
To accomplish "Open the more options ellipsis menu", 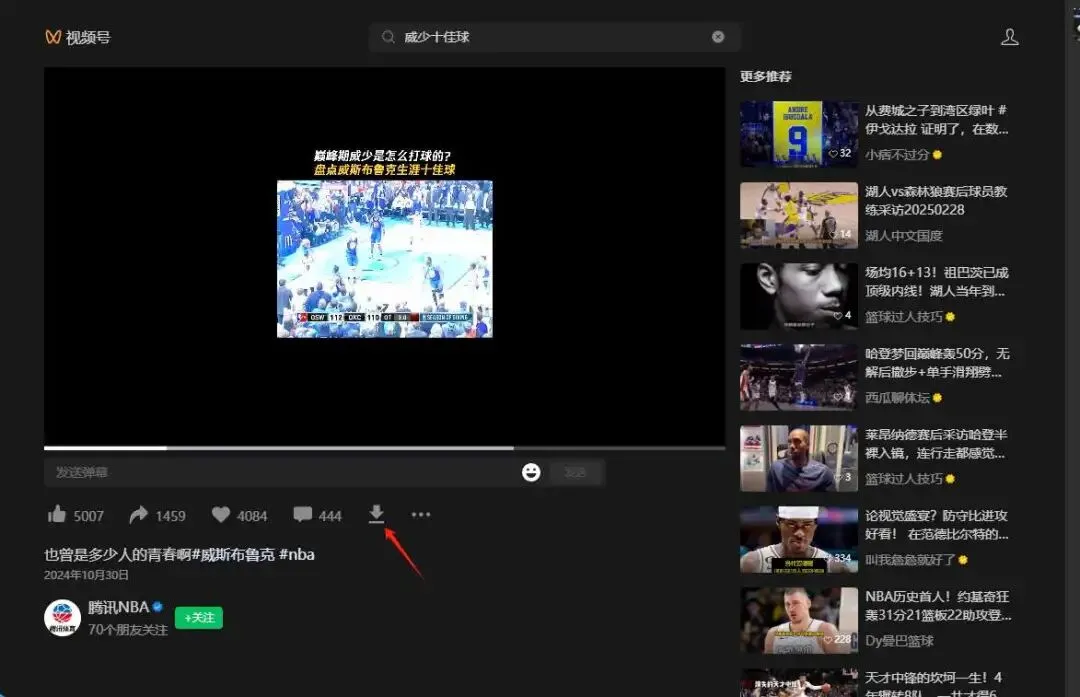I will pos(421,514).
